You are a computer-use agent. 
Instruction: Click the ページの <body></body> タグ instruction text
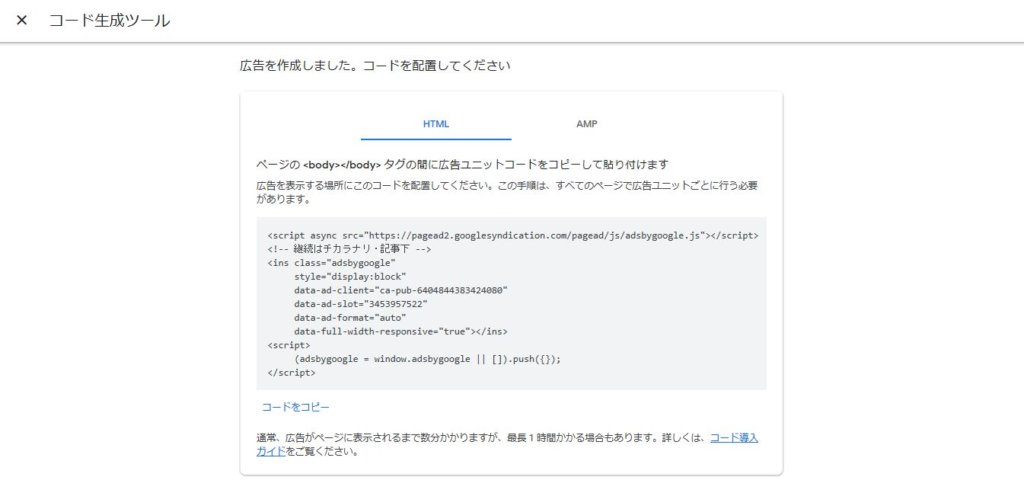tap(462, 164)
